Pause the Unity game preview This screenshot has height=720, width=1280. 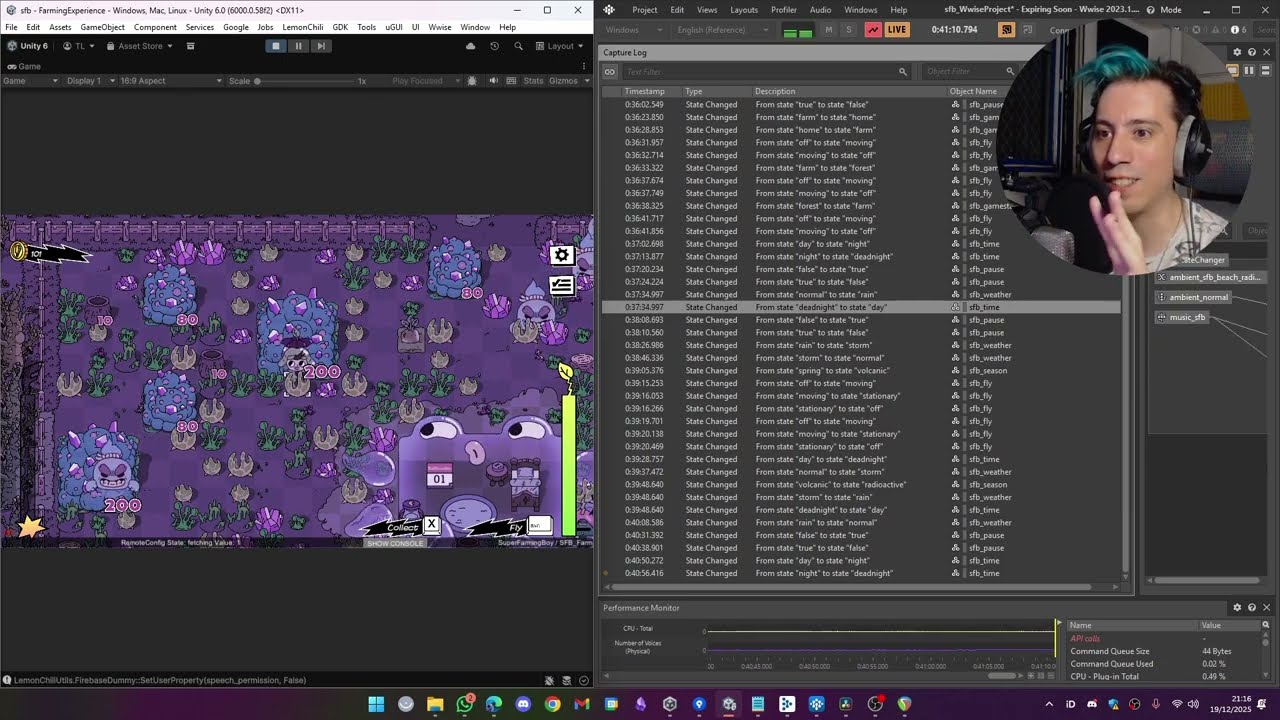tap(298, 46)
